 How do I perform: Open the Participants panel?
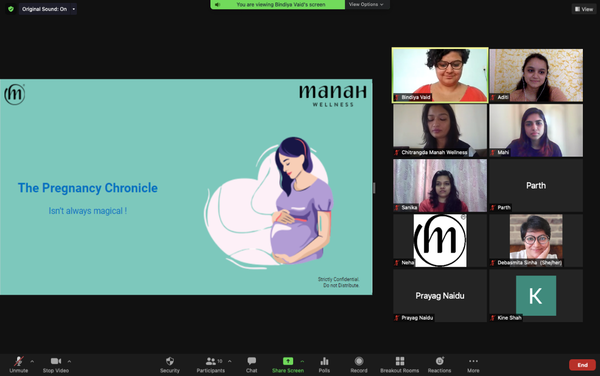point(210,365)
